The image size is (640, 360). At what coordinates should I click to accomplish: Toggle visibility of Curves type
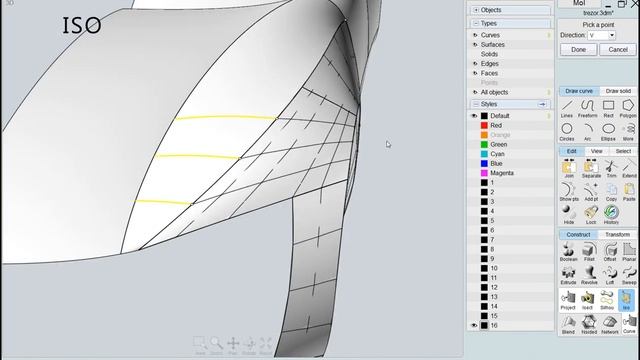click(475, 35)
